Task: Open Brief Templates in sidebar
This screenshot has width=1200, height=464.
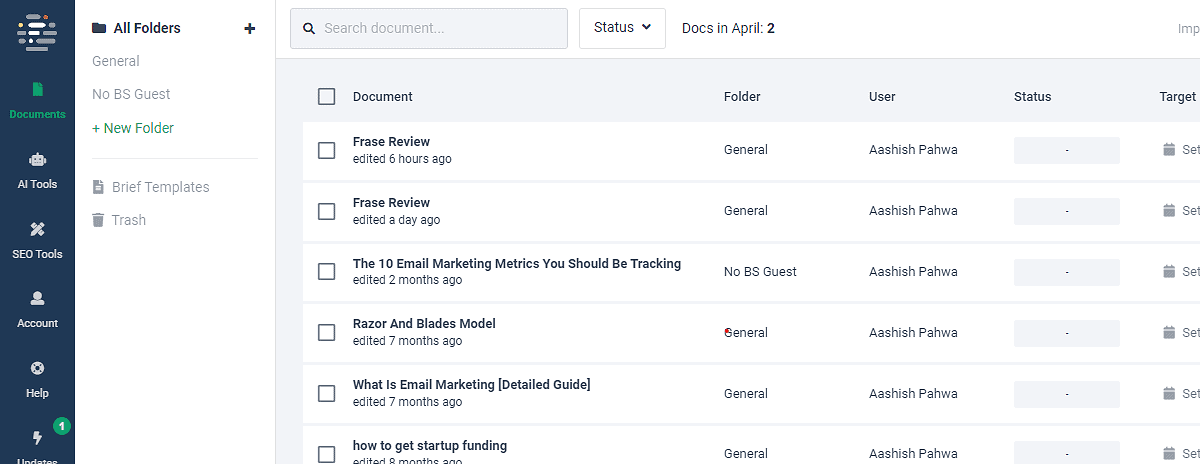Action: (x=160, y=187)
